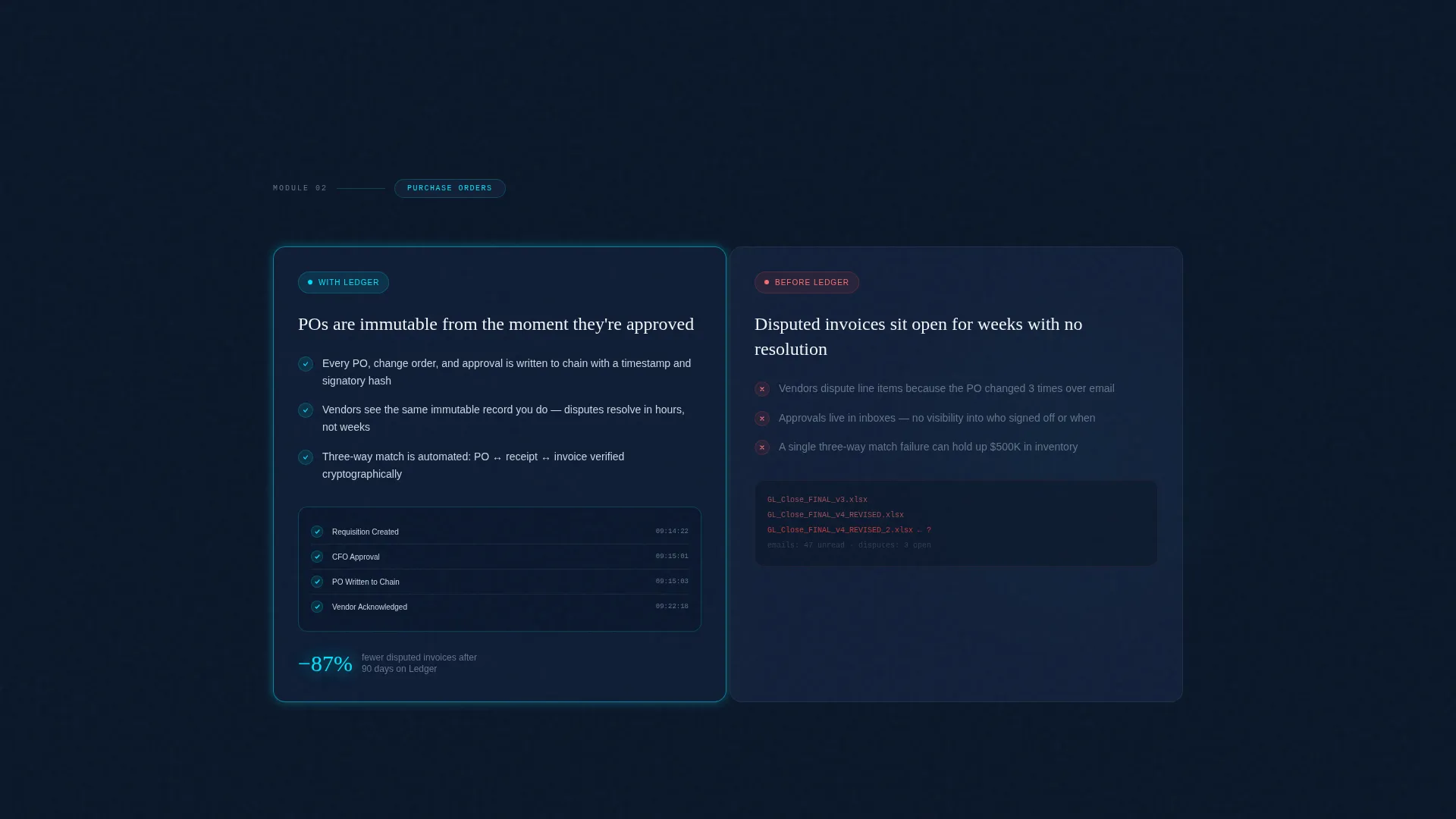
Task: Click the cyan dot in WITH LEDGER badge
Action: 310,282
